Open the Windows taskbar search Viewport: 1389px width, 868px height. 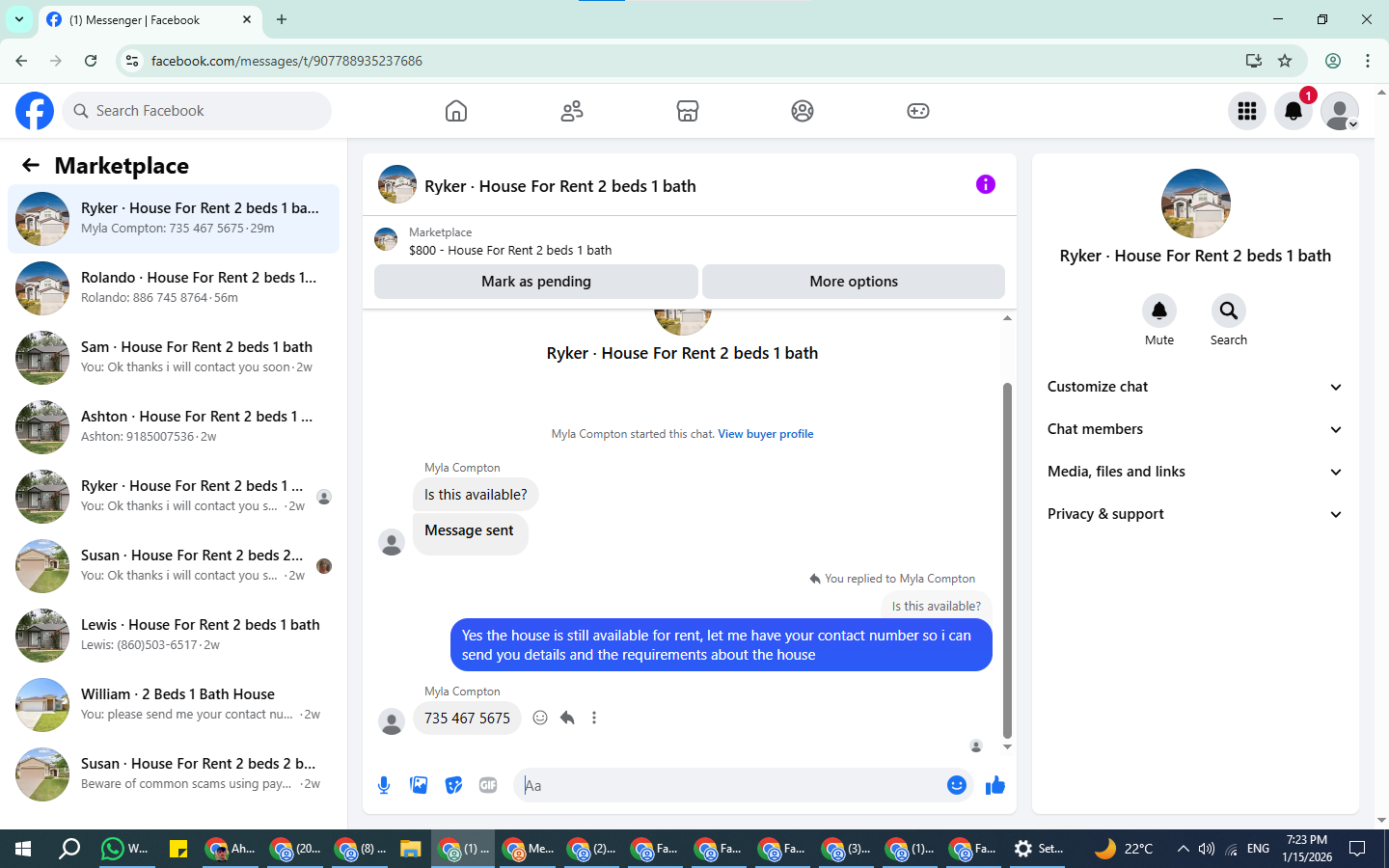click(x=69, y=849)
